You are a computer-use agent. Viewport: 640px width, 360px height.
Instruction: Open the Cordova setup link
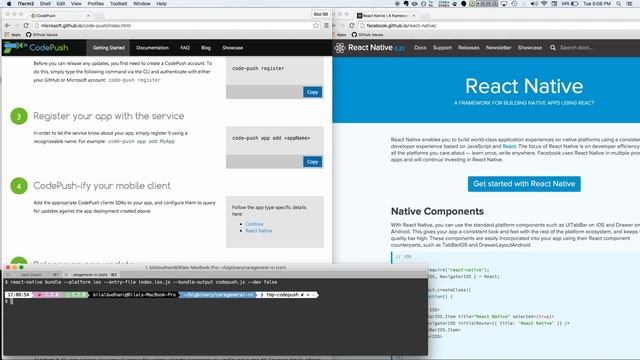pyautogui.click(x=254, y=224)
